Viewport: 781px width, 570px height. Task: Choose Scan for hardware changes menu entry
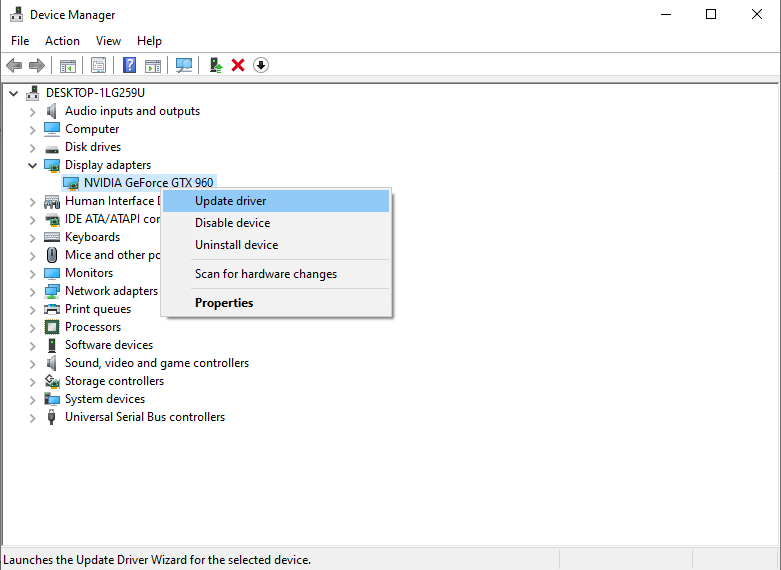[x=276, y=274]
